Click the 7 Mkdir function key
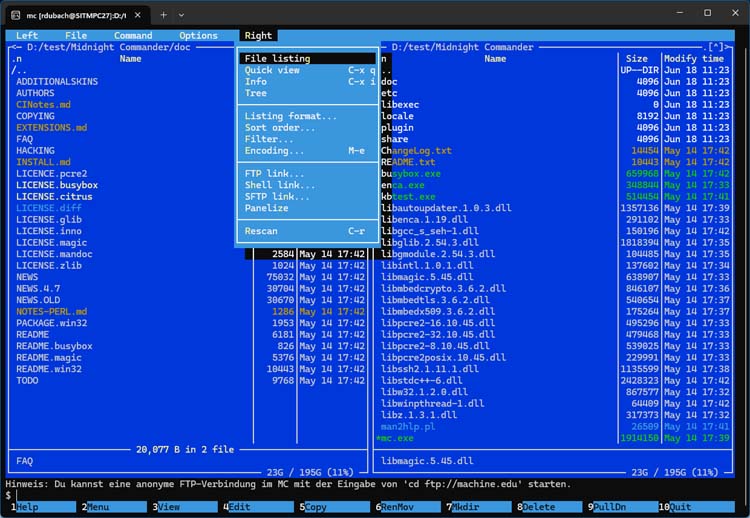Viewport: 750px width, 518px height. pos(479,507)
